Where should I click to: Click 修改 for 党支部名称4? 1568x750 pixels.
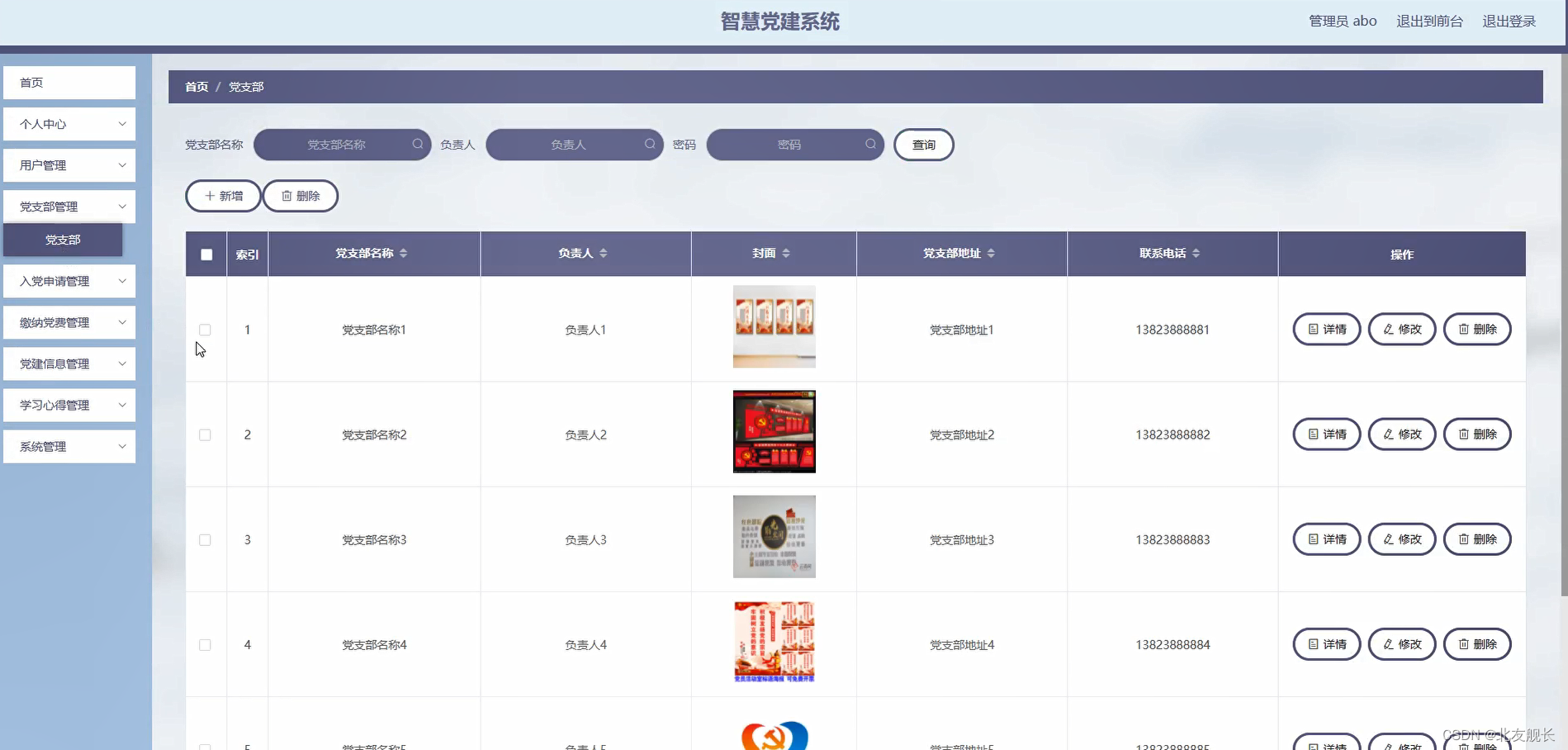(x=1402, y=643)
